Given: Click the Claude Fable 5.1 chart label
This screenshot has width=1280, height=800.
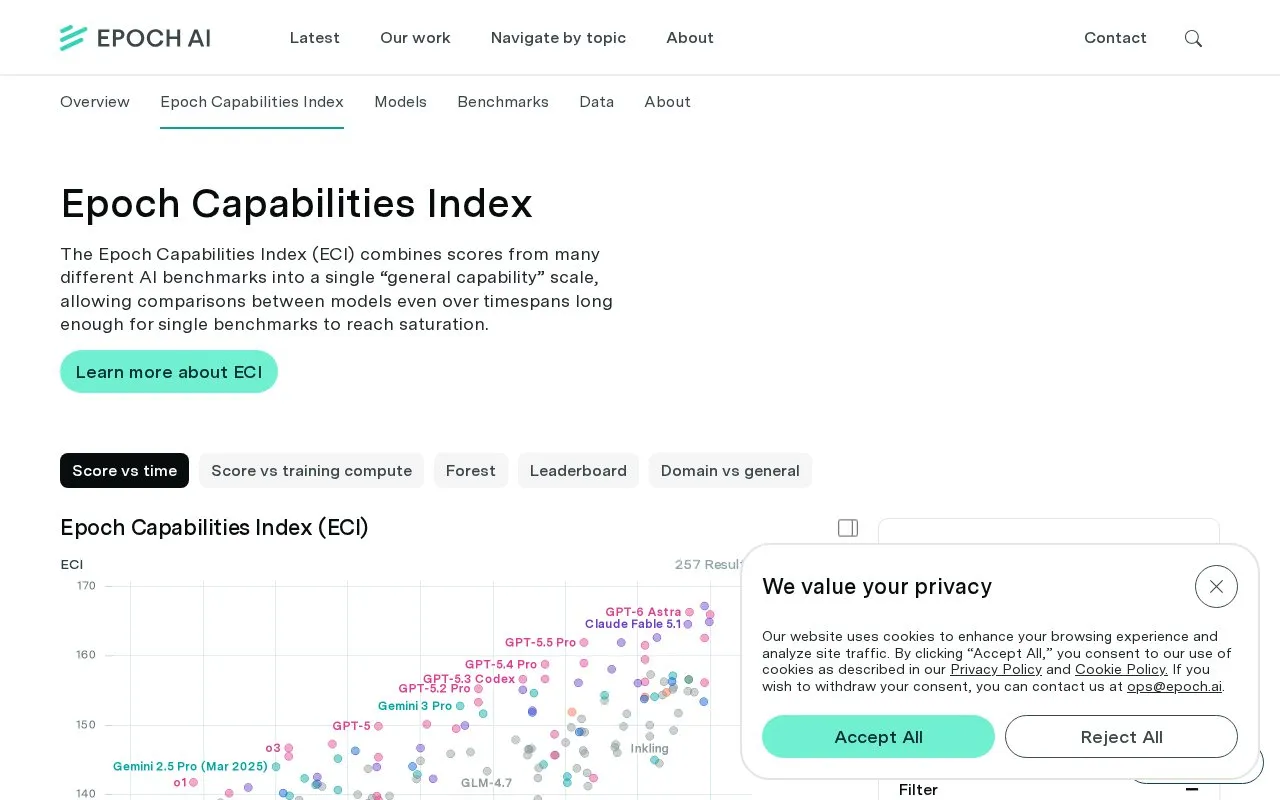Looking at the screenshot, I should point(633,624).
